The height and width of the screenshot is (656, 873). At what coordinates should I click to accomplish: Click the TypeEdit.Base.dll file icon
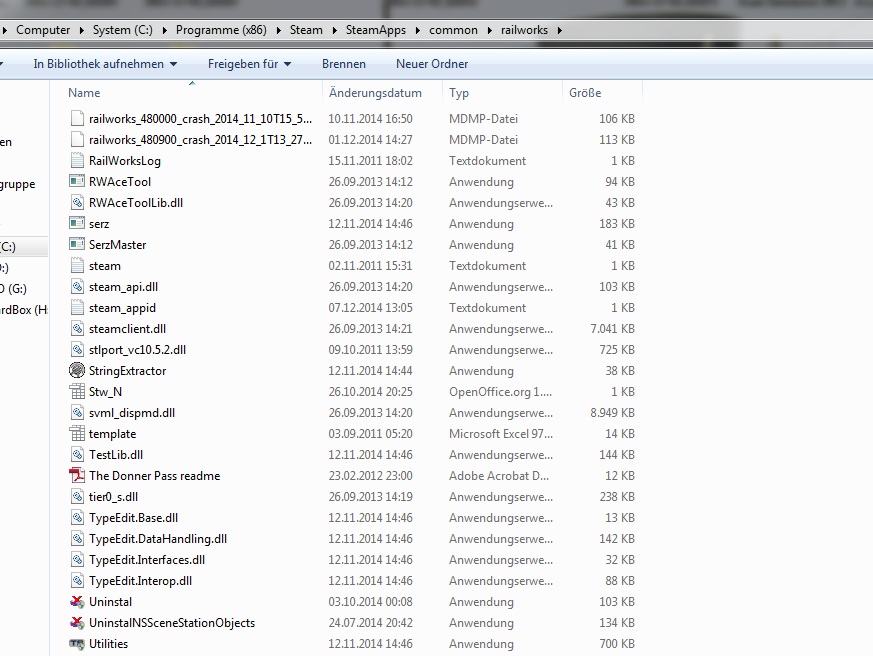(x=77, y=517)
